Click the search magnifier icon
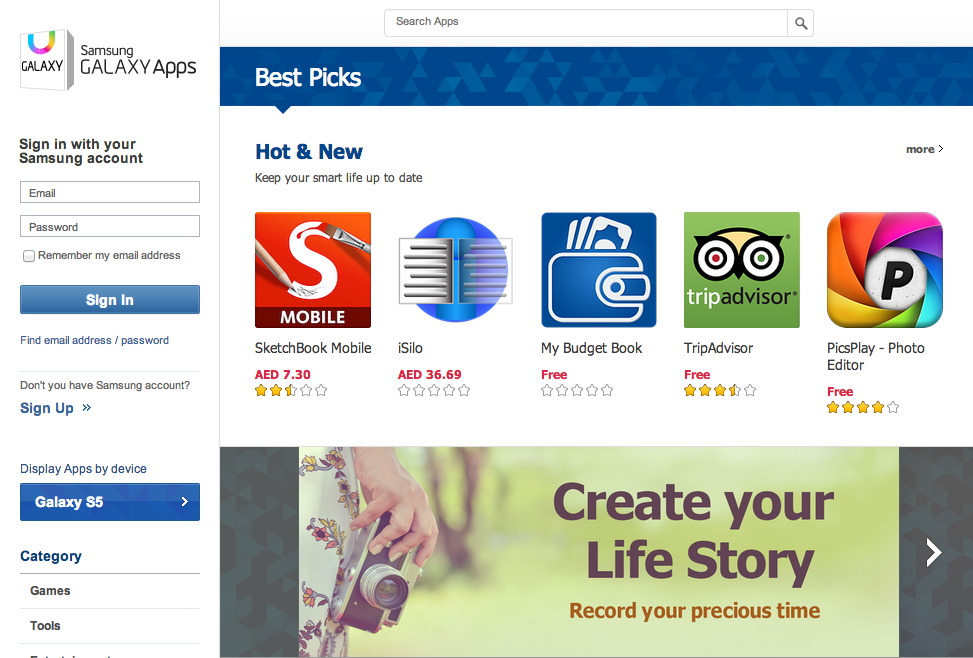 (x=801, y=23)
